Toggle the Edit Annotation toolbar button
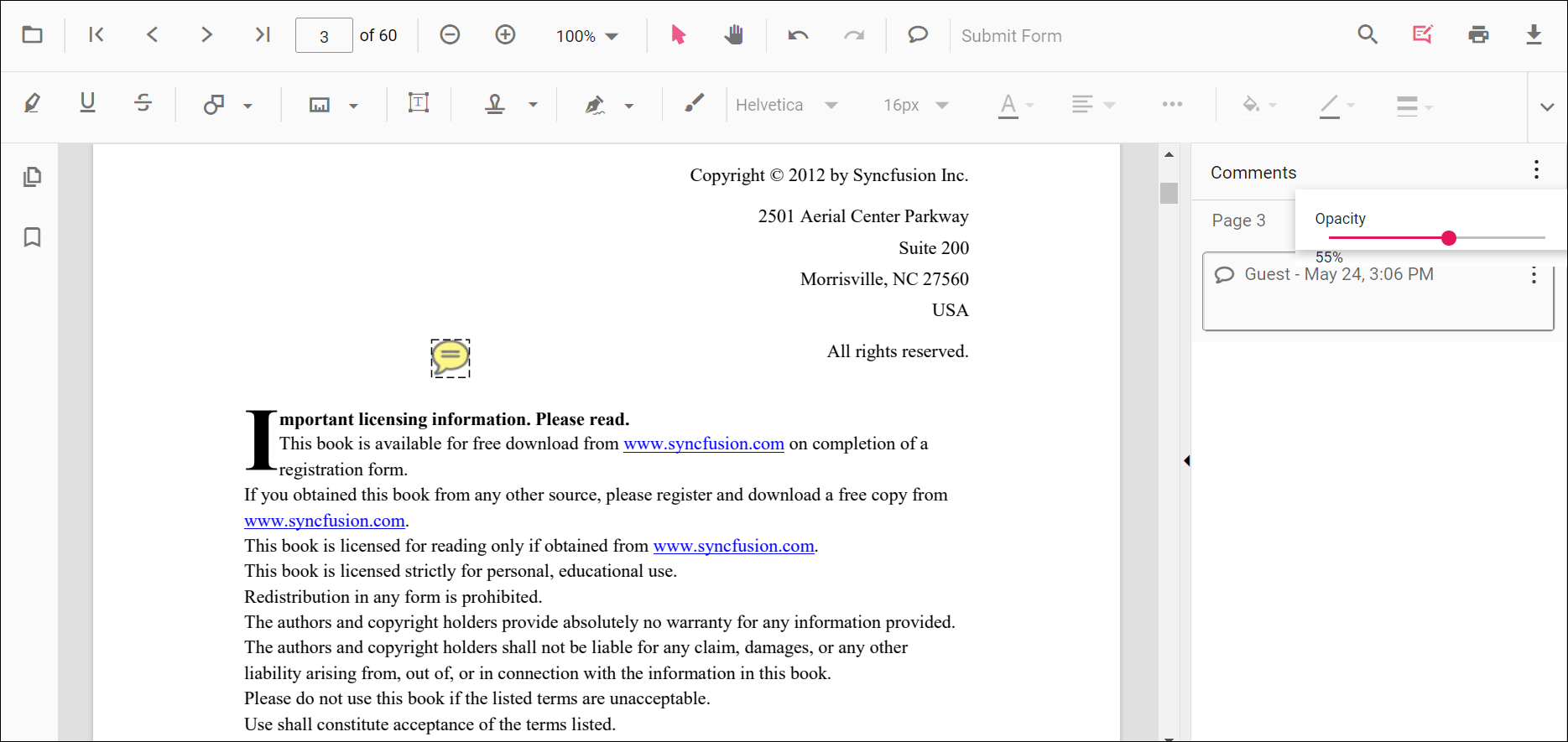1568x742 pixels. tap(1422, 35)
